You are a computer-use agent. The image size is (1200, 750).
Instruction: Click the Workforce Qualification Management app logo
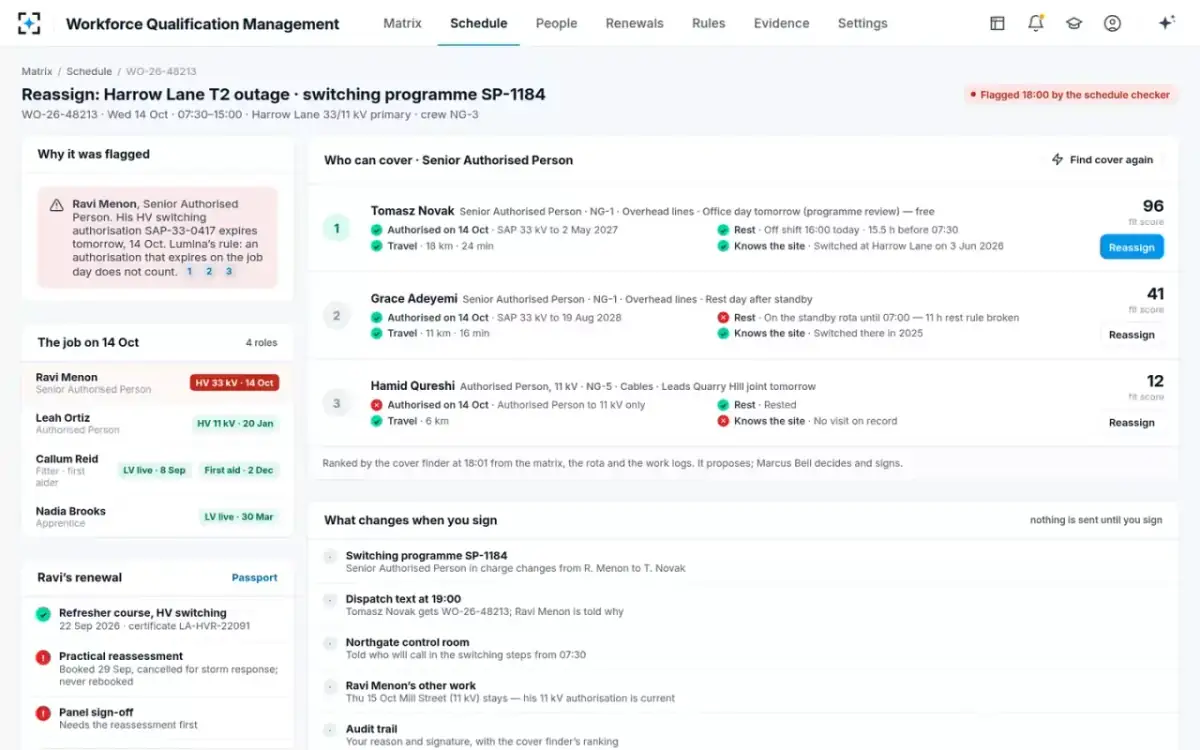coord(30,23)
